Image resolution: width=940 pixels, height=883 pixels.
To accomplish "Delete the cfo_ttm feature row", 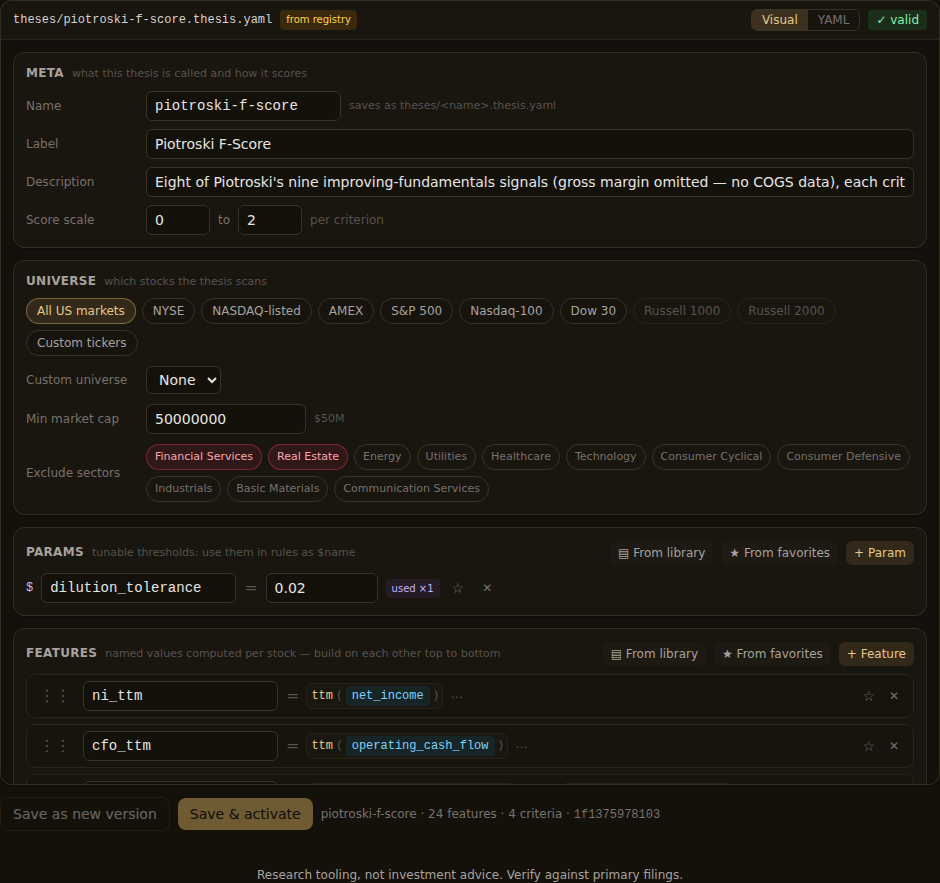I will click(x=894, y=746).
